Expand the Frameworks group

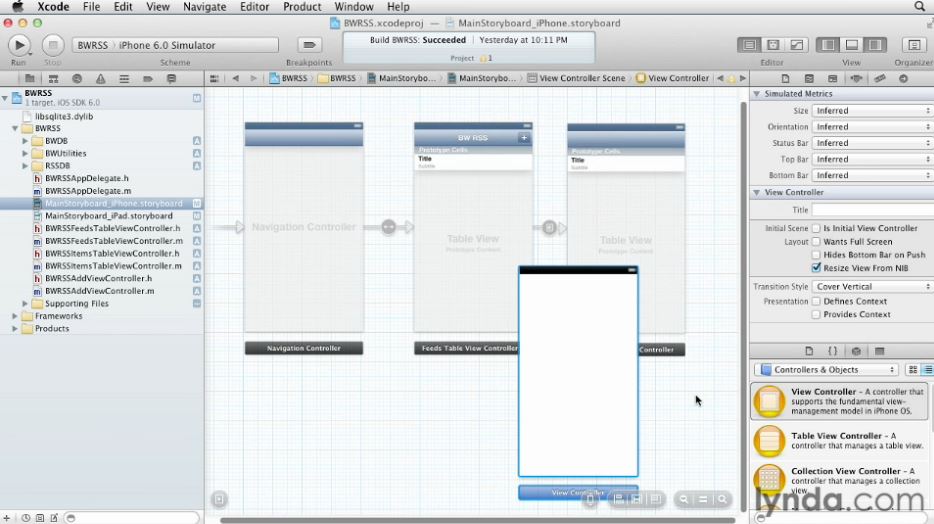click(x=15, y=316)
